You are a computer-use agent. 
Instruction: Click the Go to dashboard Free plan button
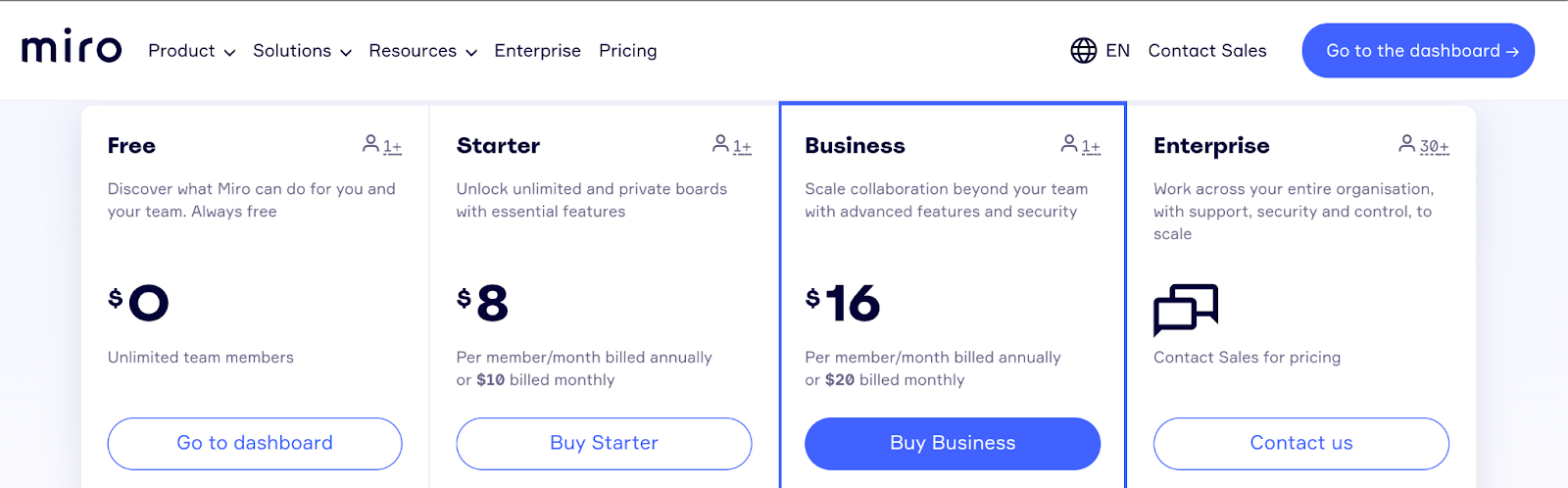[255, 443]
